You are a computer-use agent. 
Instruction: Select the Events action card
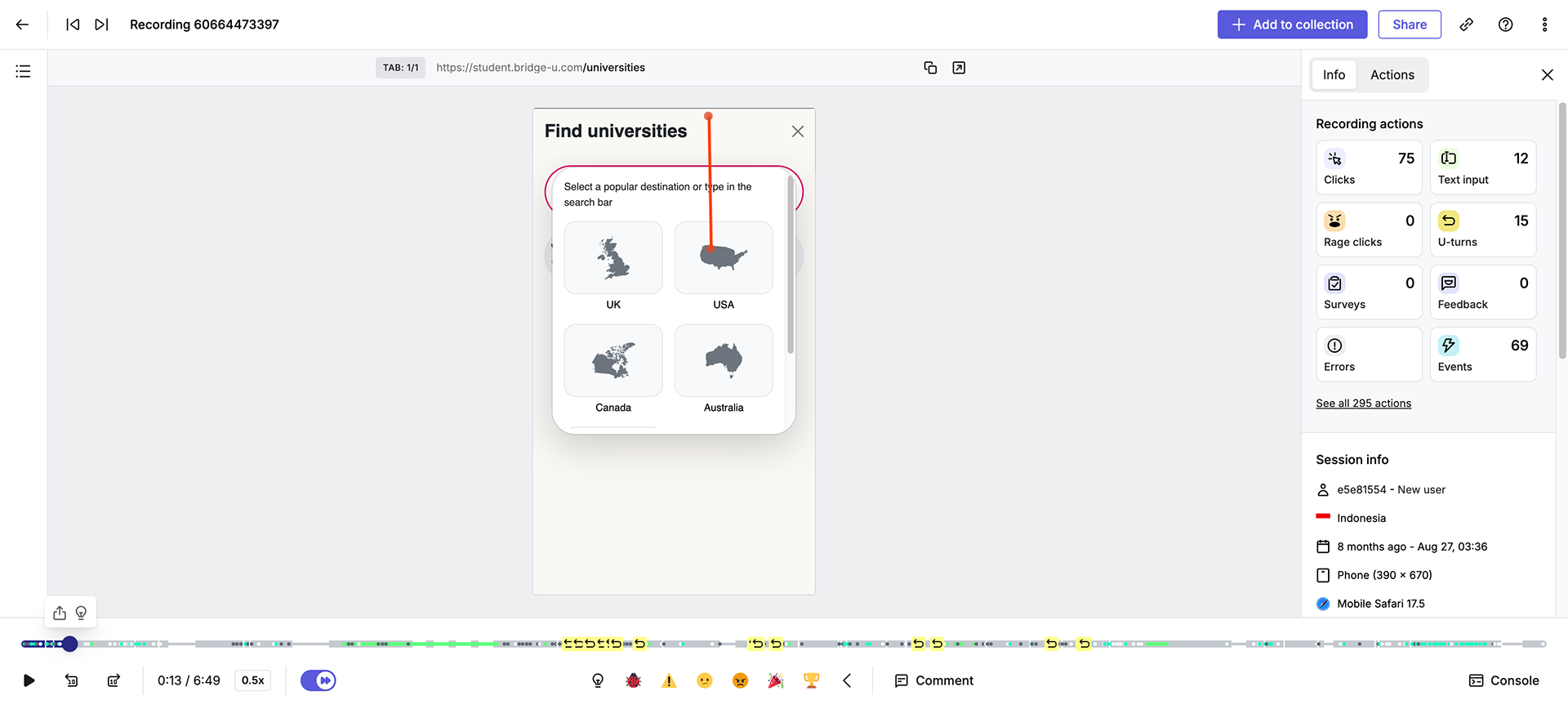pyautogui.click(x=1483, y=354)
